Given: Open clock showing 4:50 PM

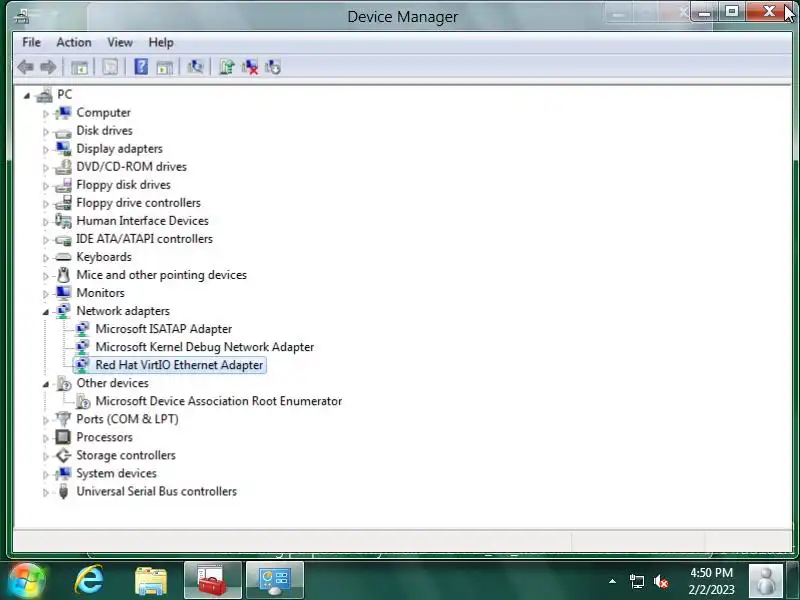Looking at the screenshot, I should (x=711, y=581).
